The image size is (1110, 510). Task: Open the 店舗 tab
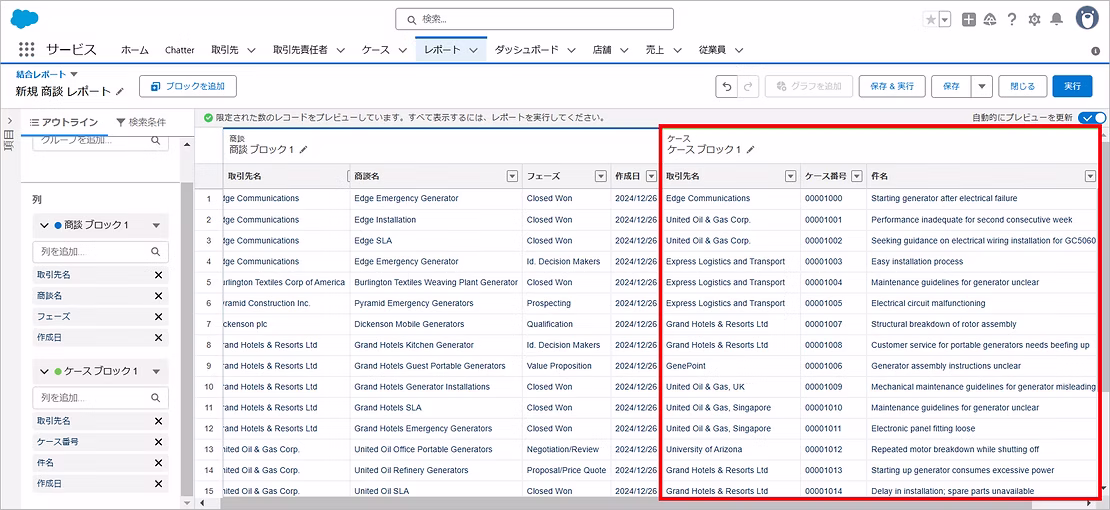[602, 50]
